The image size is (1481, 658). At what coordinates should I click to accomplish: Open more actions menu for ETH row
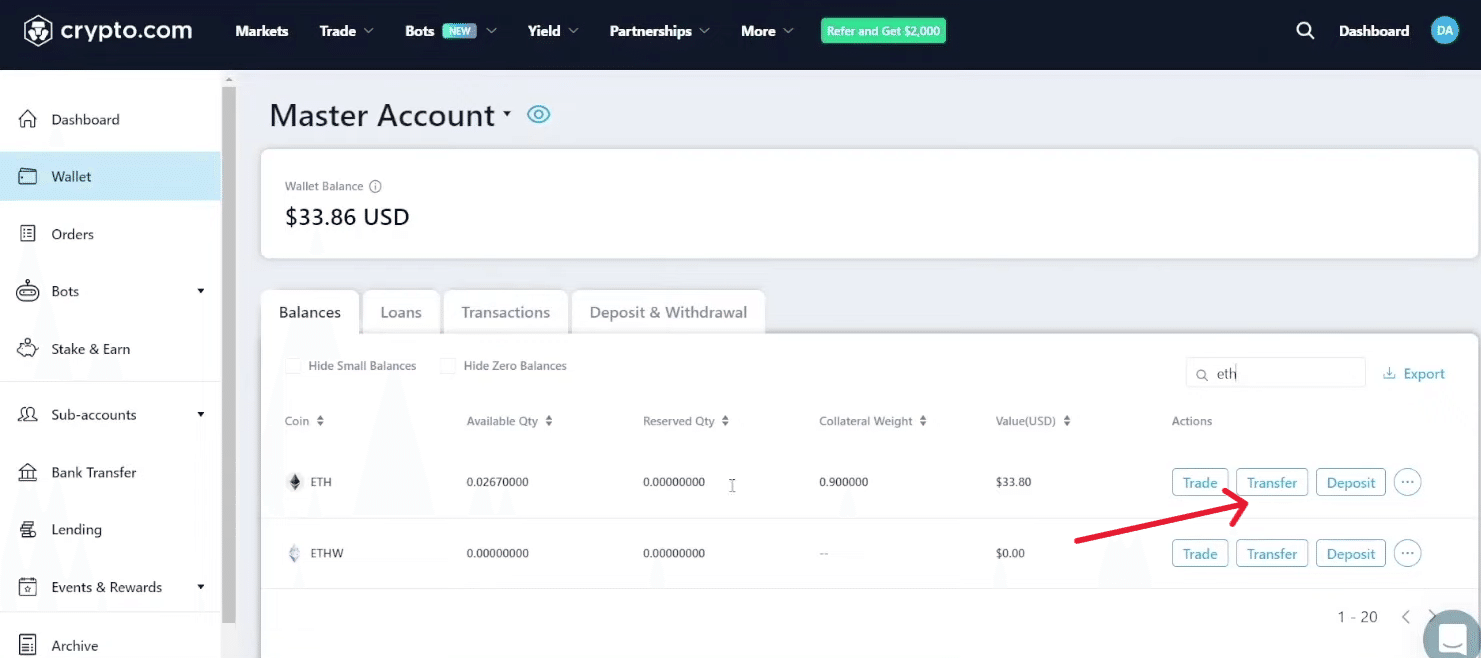tap(1407, 482)
